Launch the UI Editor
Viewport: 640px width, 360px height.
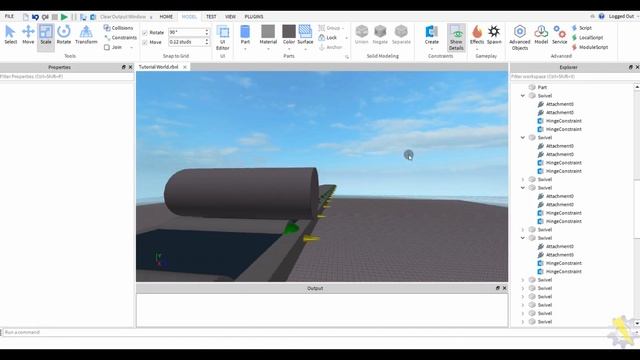(222, 37)
